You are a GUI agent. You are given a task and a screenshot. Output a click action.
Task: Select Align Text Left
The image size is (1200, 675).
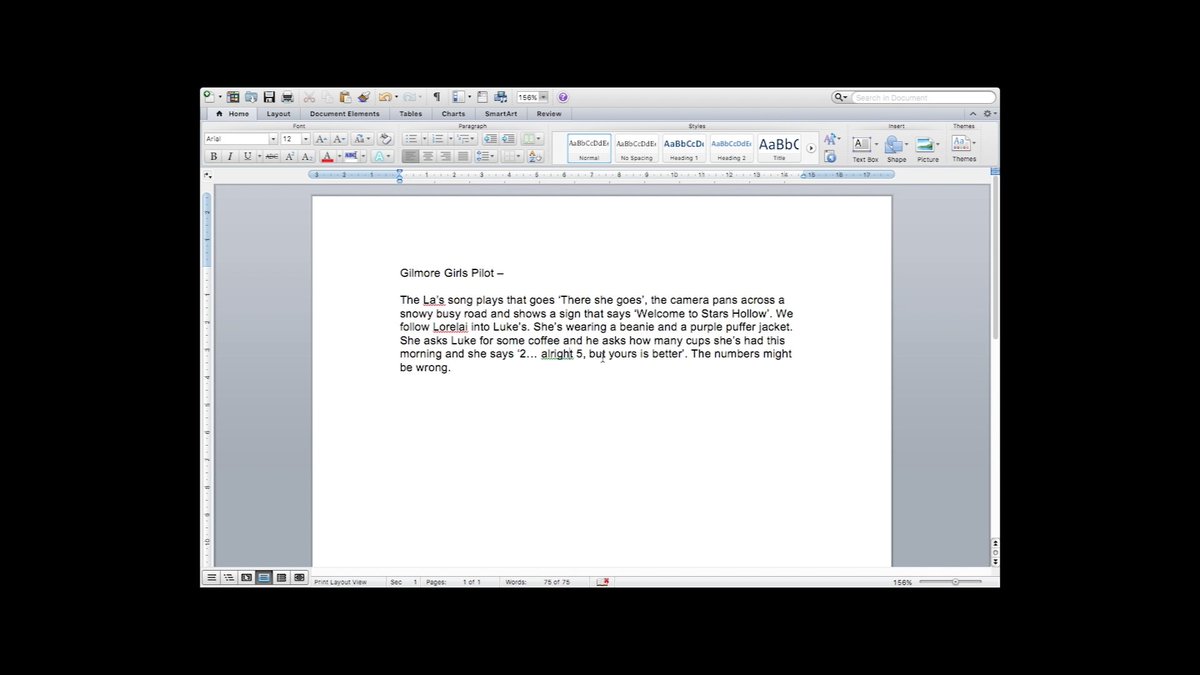pos(410,156)
